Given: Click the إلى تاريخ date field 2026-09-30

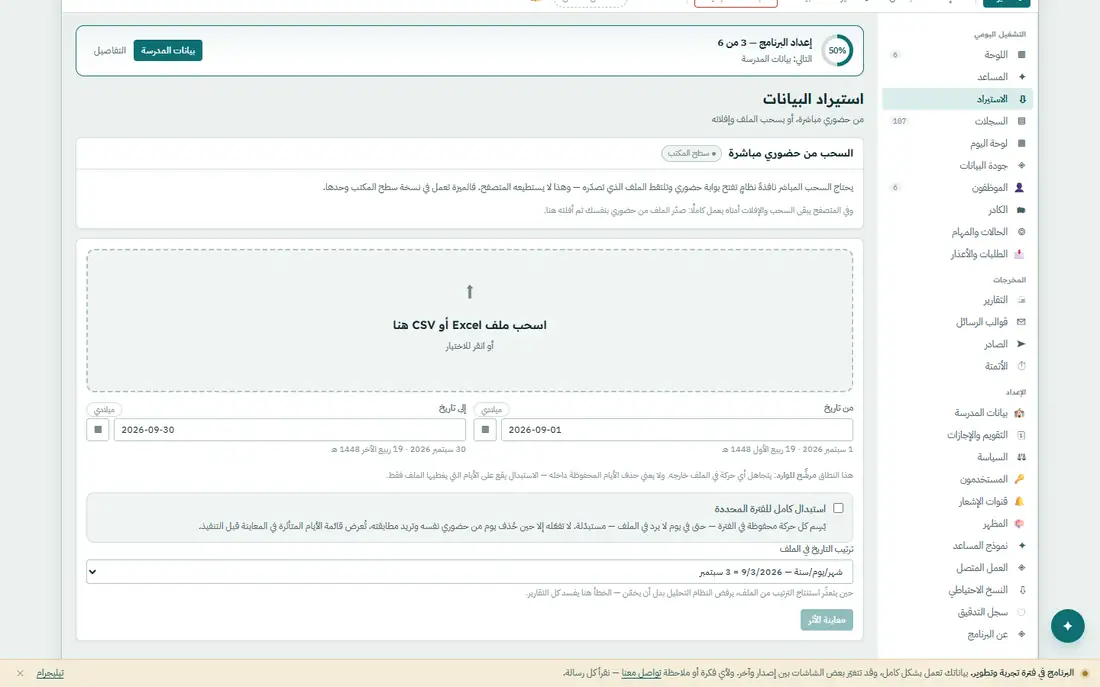Looking at the screenshot, I should (x=290, y=429).
